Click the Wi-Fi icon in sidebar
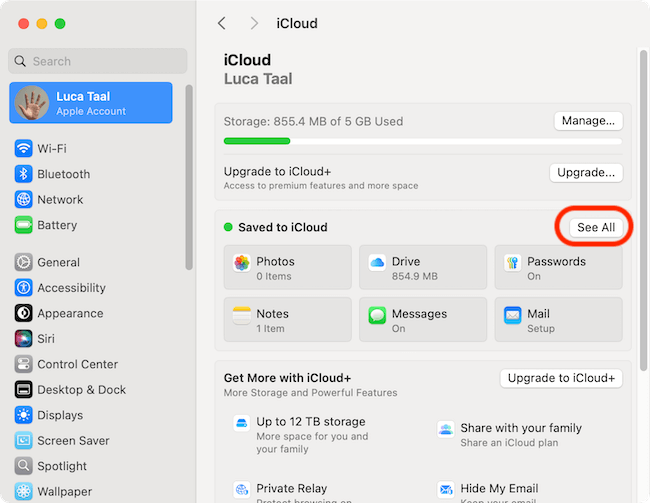 click(23, 148)
